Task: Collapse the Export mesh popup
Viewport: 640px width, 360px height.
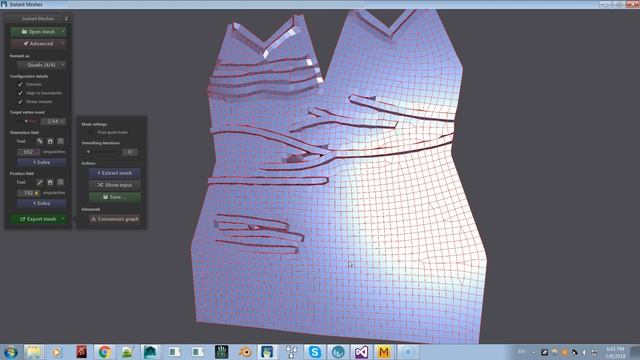Action: (38, 219)
